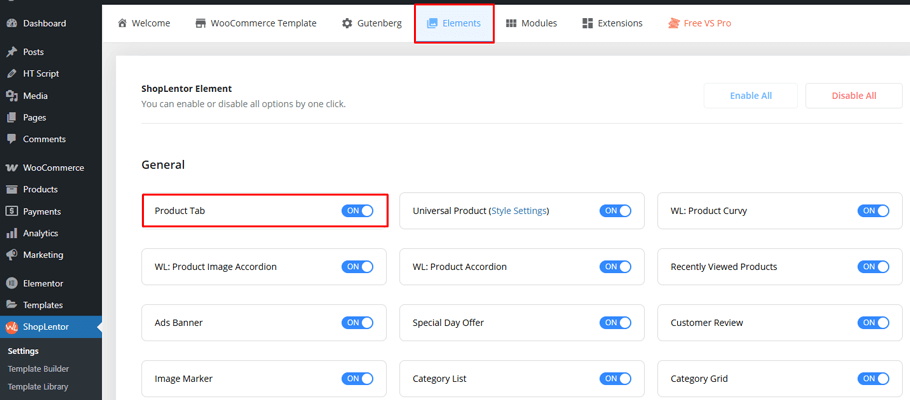Select the Elements tab
The height and width of the screenshot is (400, 910).
pos(454,23)
